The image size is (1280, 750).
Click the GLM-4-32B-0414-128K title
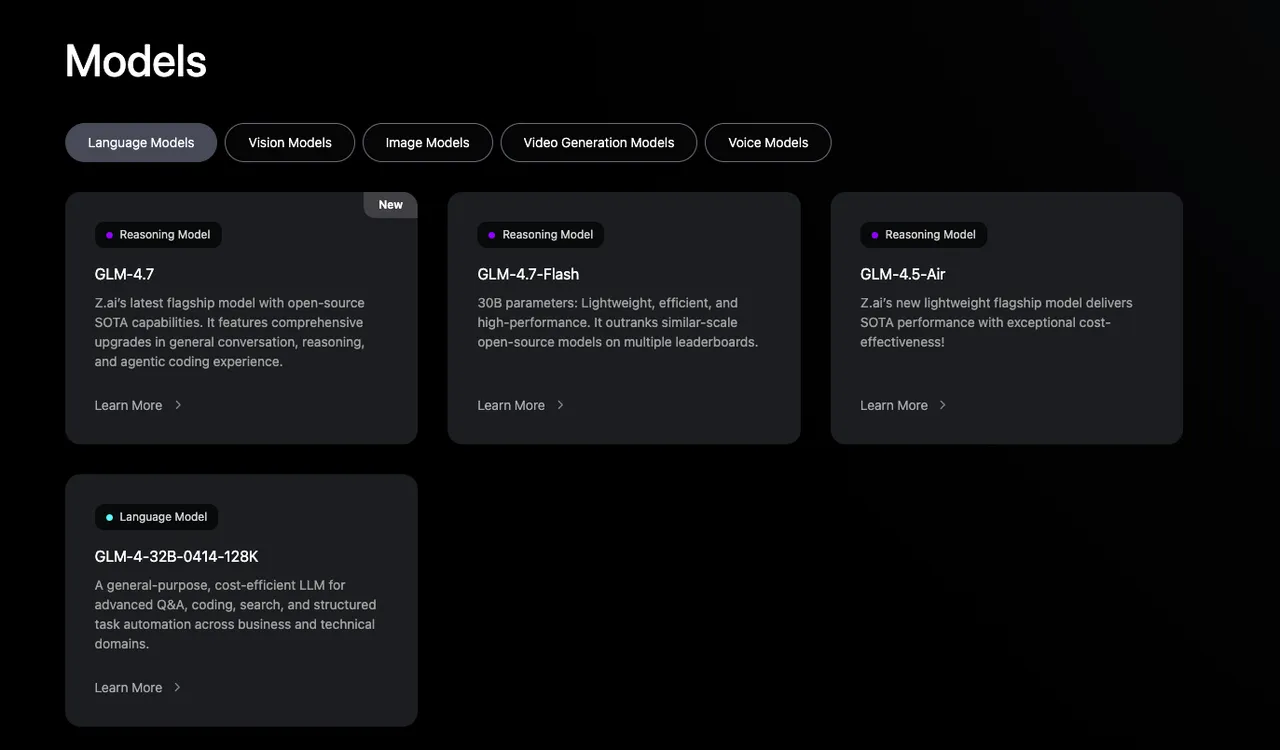[x=176, y=556]
